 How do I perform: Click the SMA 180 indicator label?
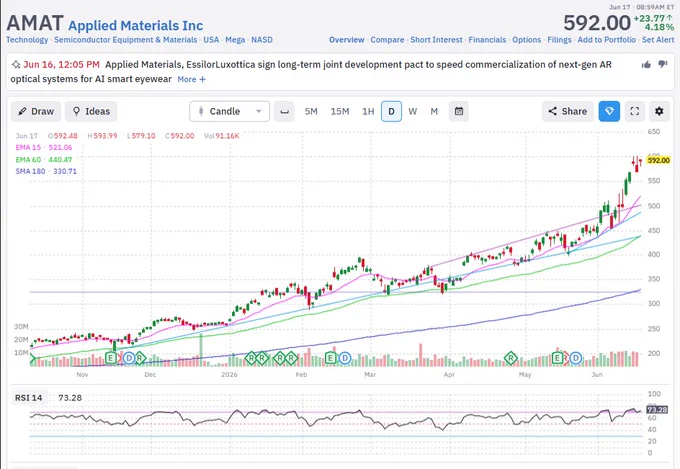point(46,171)
